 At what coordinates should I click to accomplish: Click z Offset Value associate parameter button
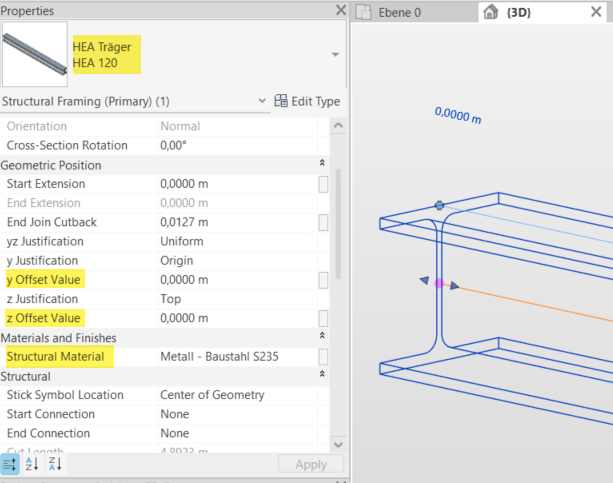[323, 318]
